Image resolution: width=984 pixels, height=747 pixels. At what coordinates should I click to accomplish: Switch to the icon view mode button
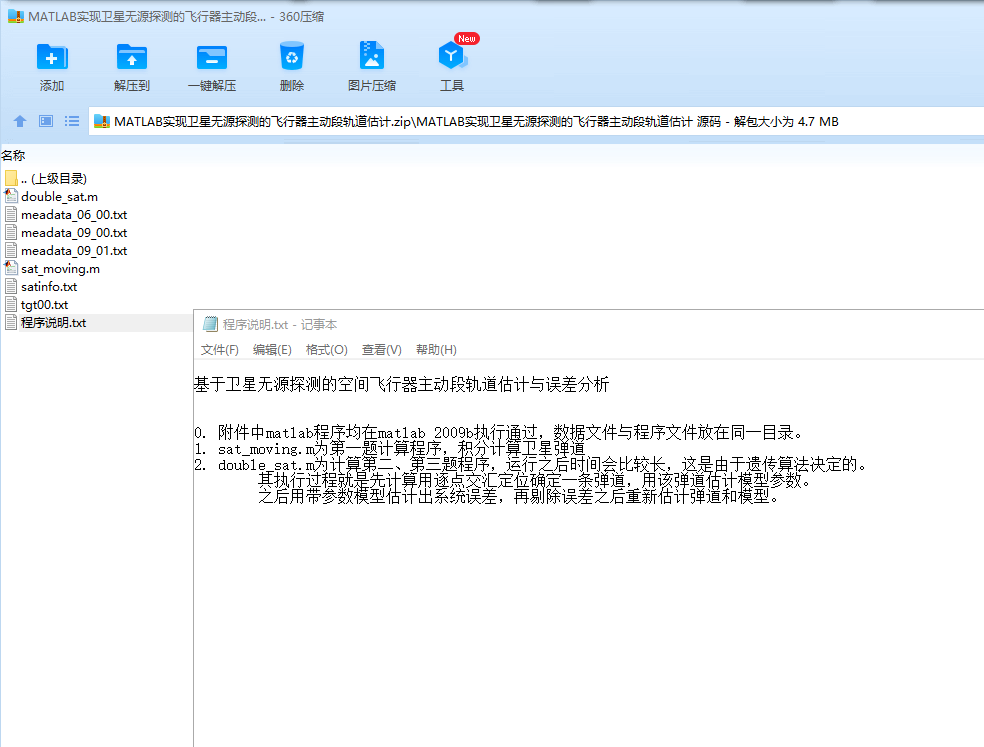[46, 121]
